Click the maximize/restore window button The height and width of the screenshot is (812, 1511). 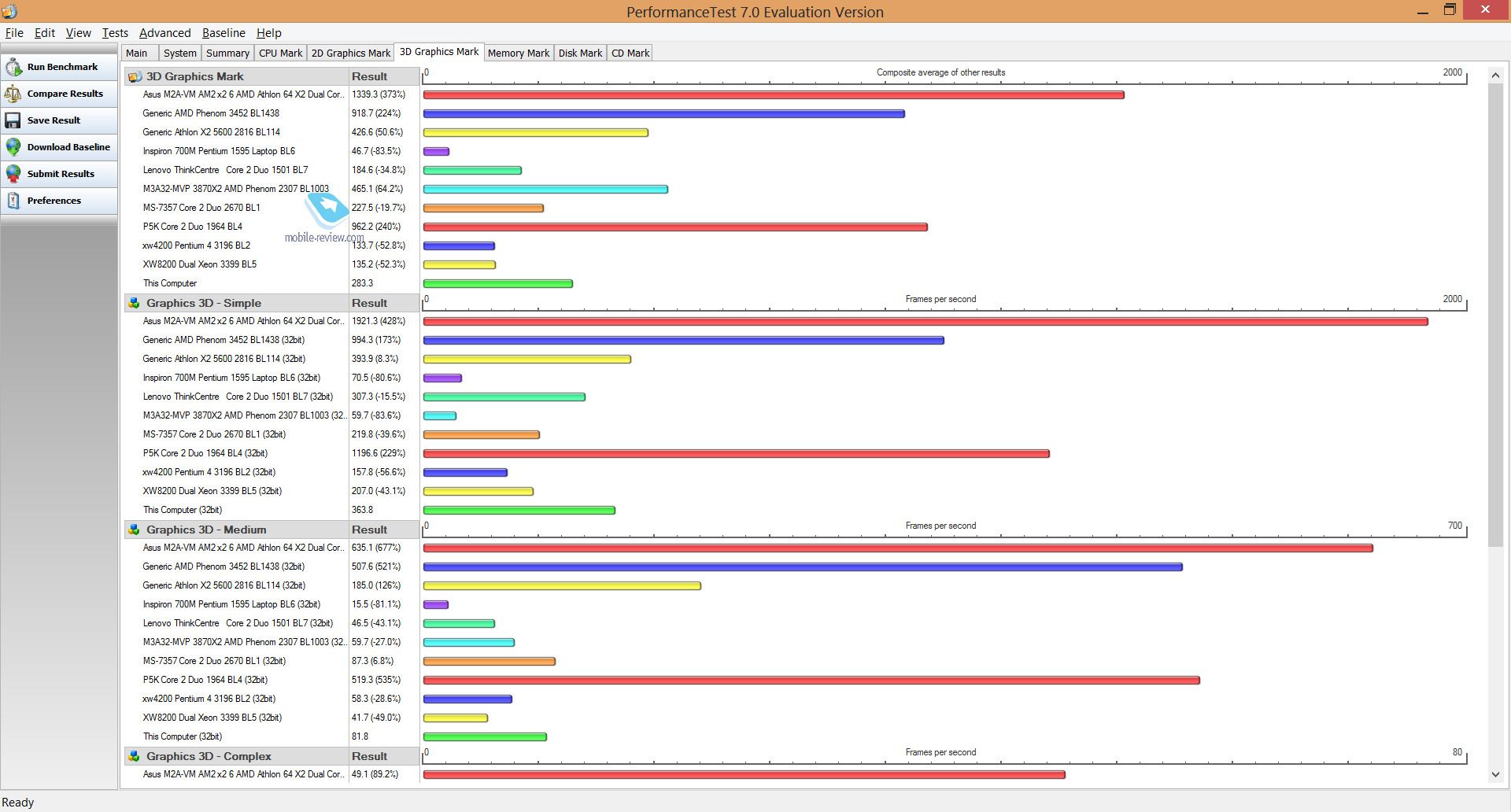point(1450,10)
